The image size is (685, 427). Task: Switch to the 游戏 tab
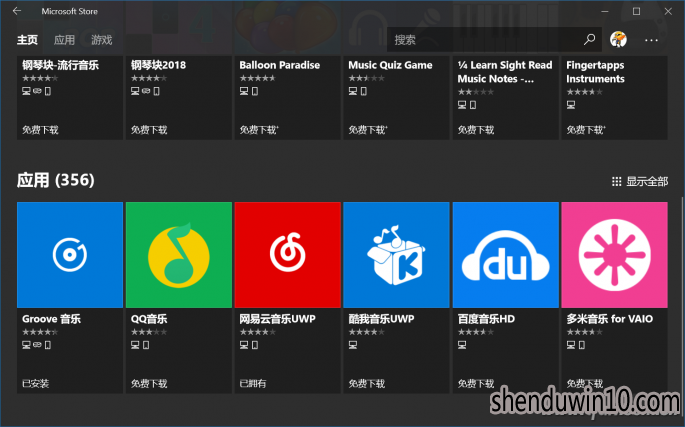(102, 40)
